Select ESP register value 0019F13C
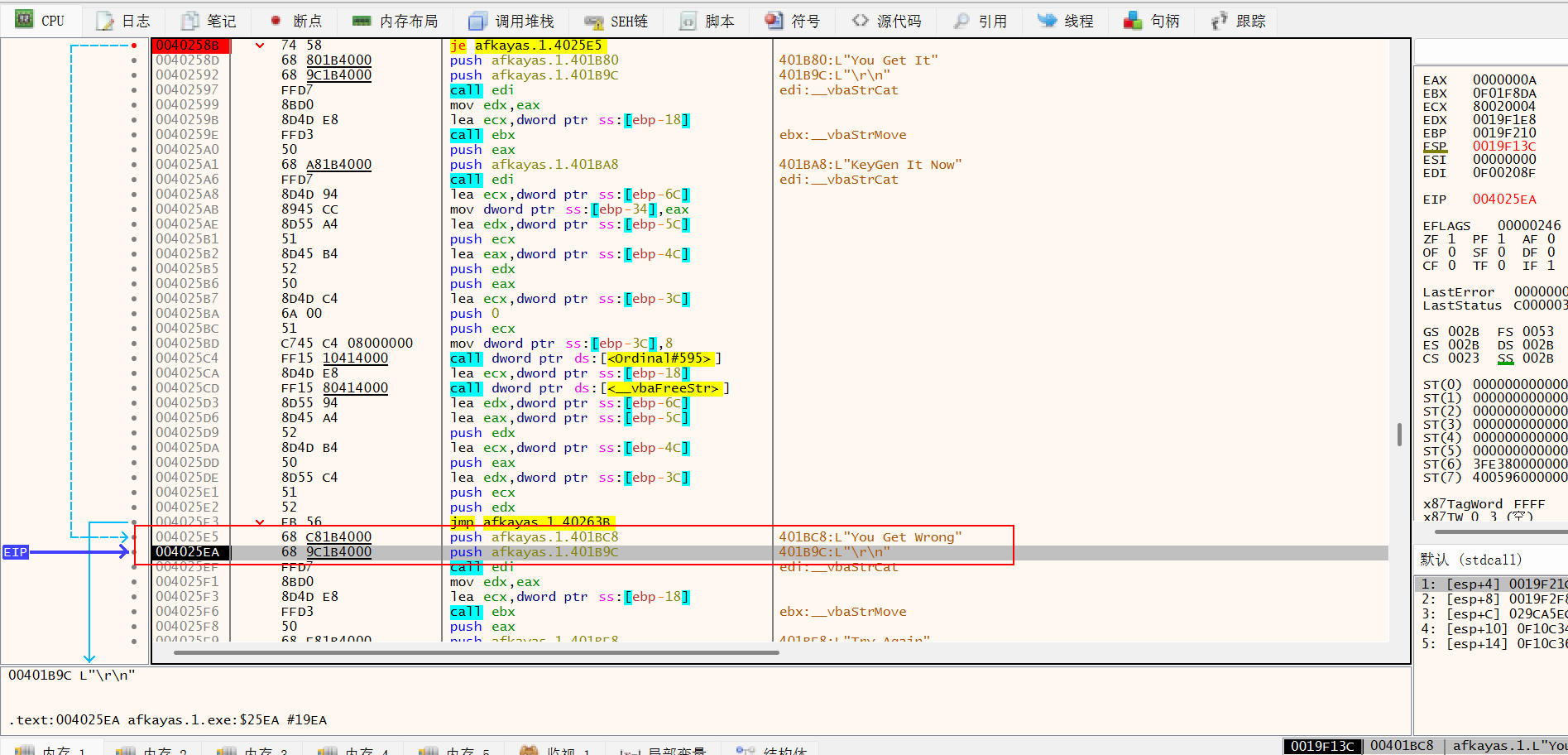Viewport: 1568px width, 755px height. coord(1504,146)
